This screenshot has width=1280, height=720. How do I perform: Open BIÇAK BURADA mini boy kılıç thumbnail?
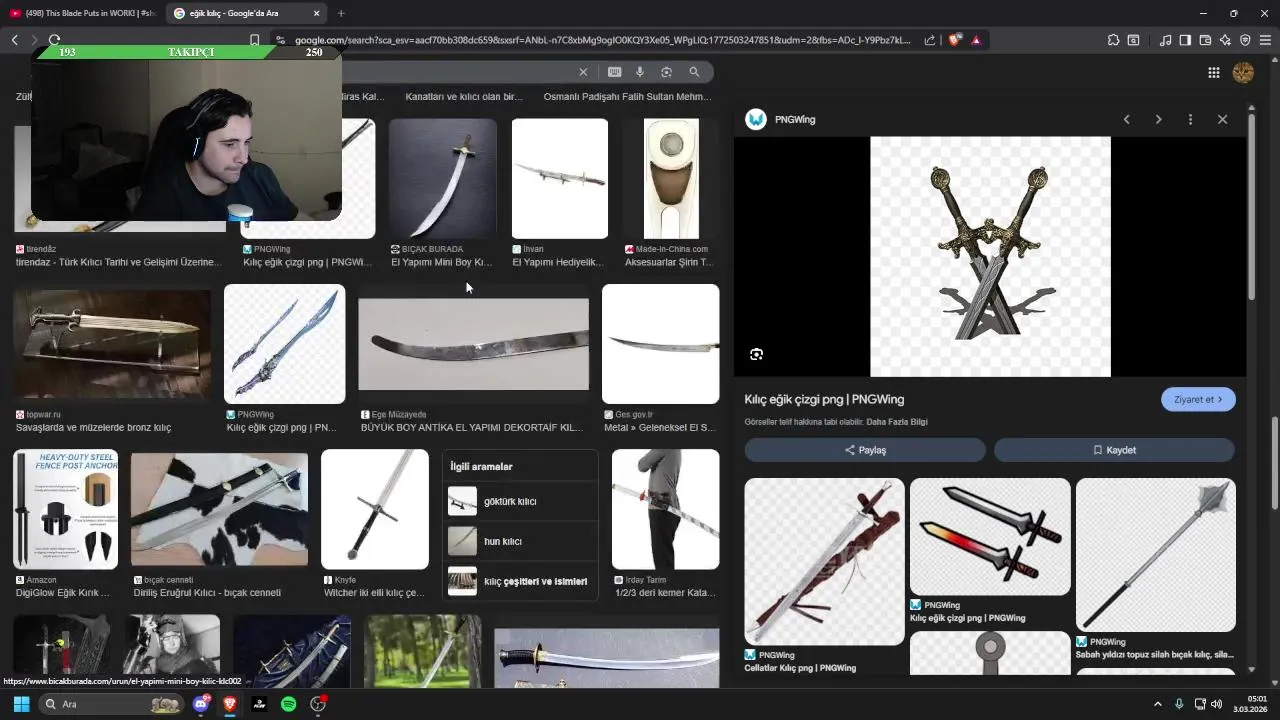click(443, 179)
